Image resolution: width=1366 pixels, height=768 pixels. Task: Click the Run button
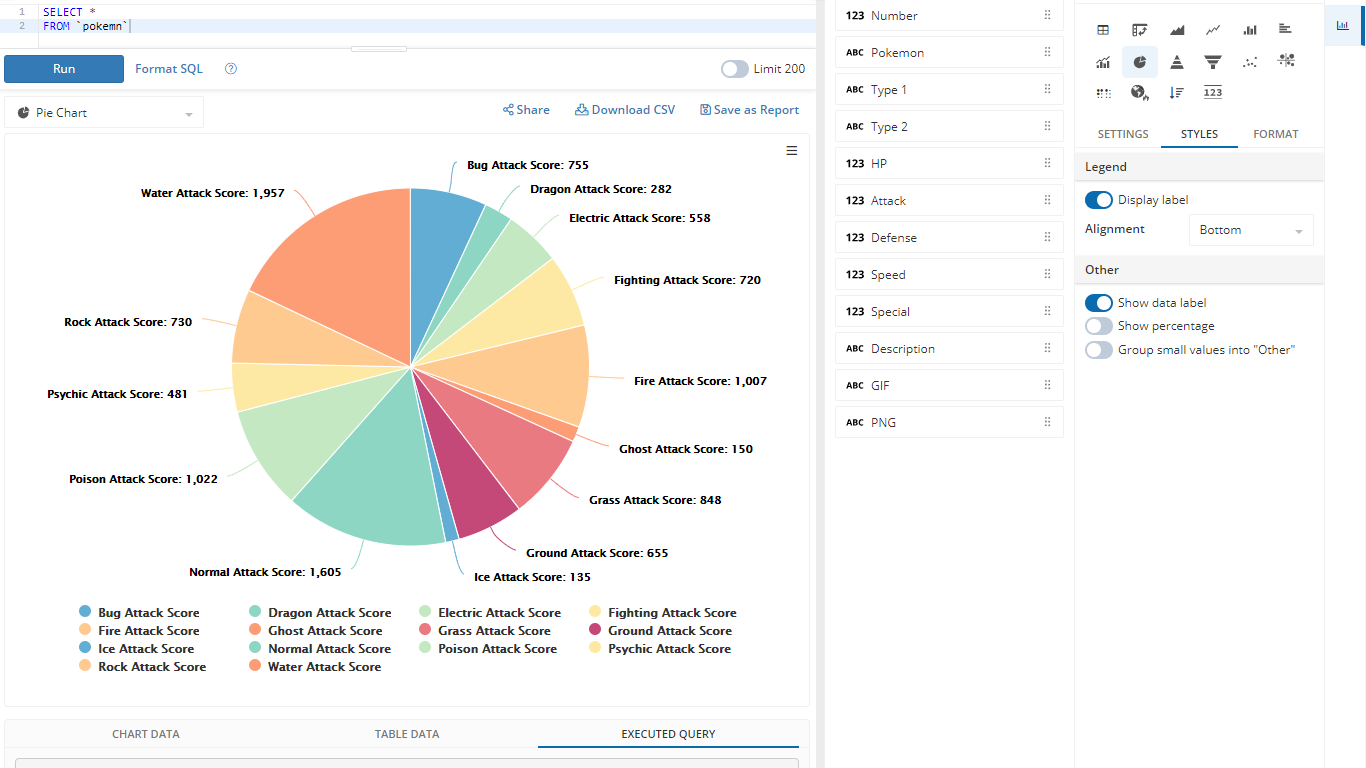[64, 69]
